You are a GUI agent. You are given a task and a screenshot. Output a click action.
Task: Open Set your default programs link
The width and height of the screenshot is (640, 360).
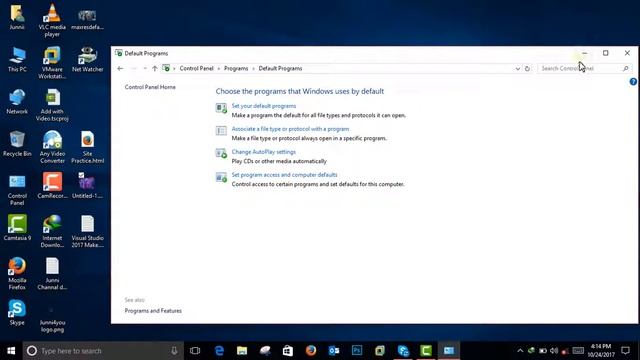[264, 106]
